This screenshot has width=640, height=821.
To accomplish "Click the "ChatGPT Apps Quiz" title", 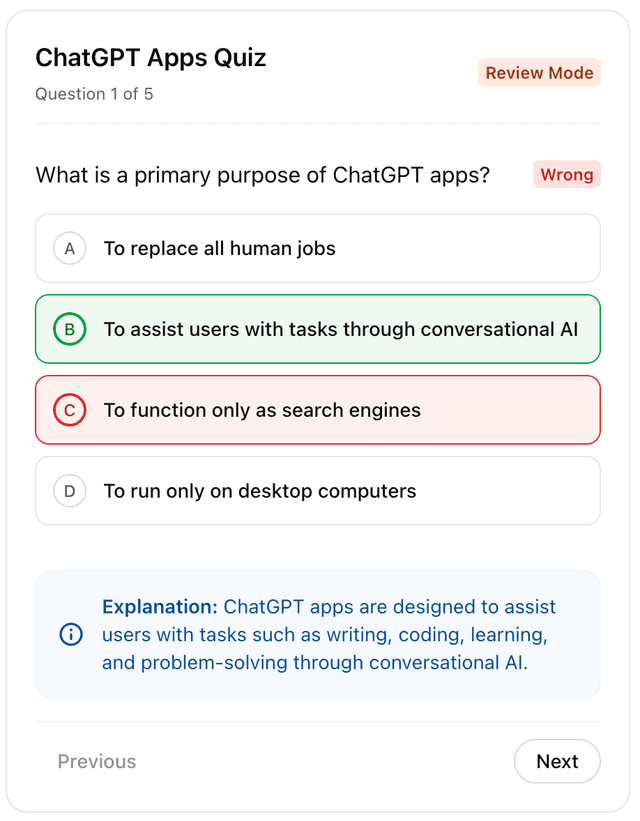I will coord(151,58).
